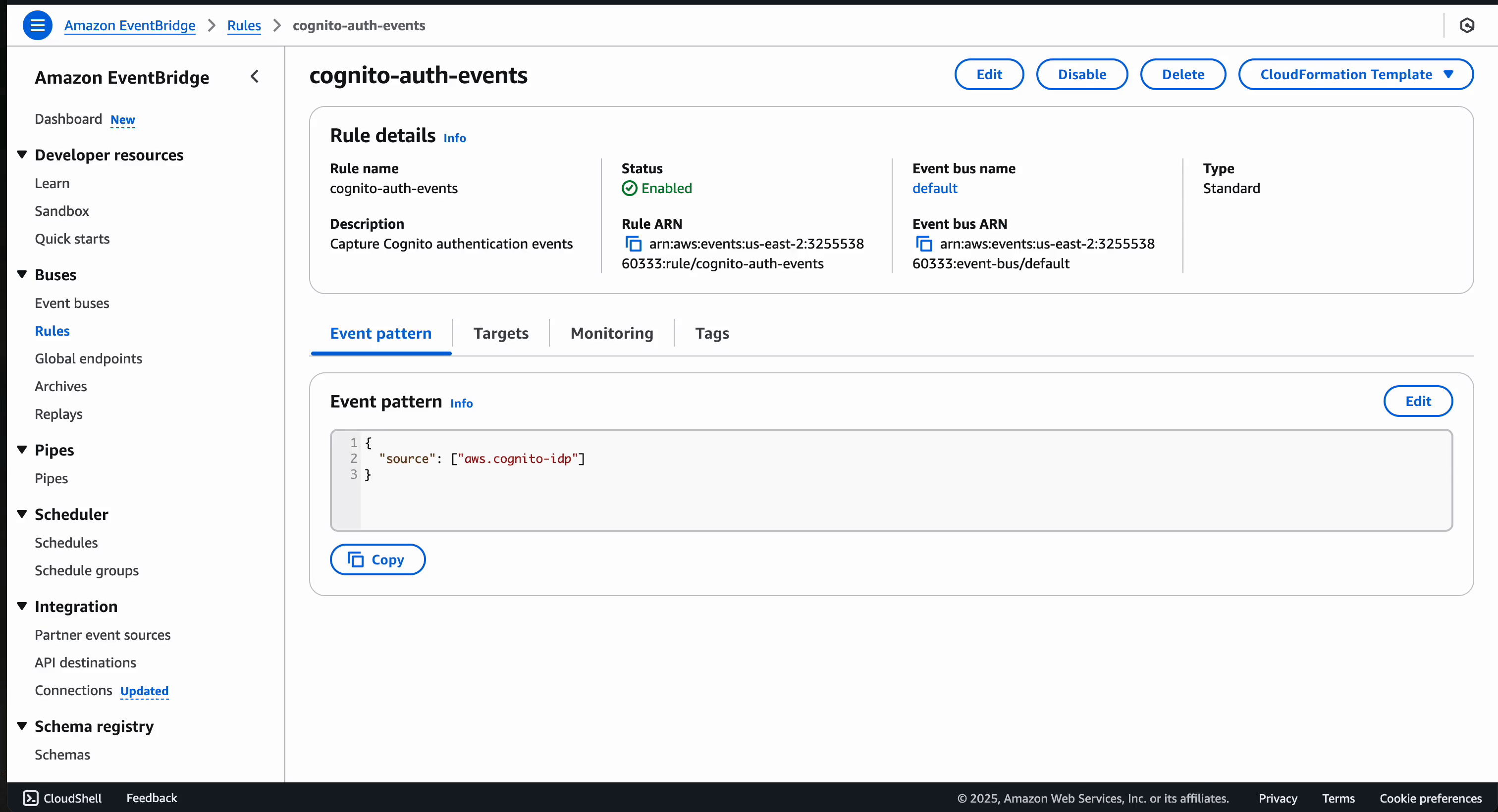Copy the Rule ARN using its copy icon
This screenshot has width=1498, height=812.
[x=633, y=244]
